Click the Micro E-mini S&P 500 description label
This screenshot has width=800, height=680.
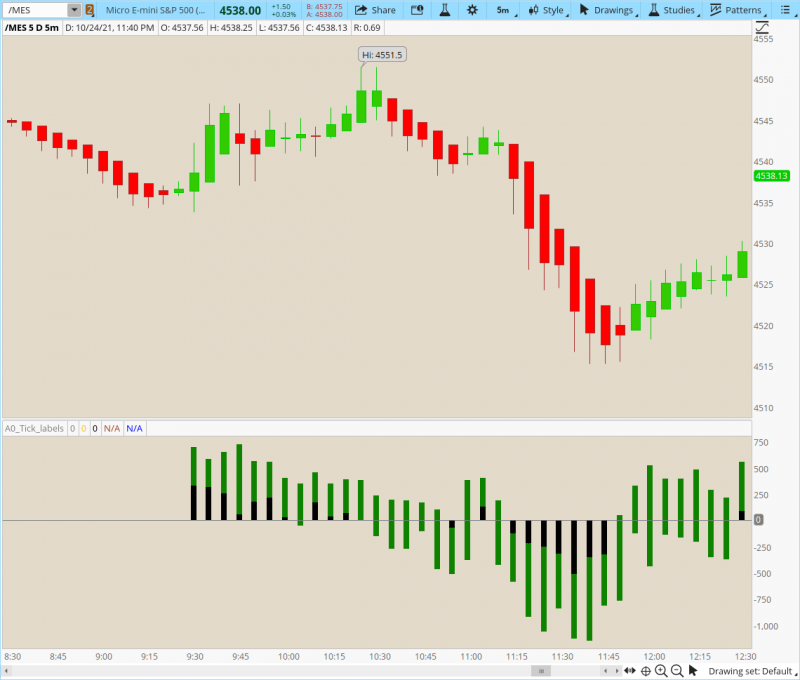coord(155,10)
